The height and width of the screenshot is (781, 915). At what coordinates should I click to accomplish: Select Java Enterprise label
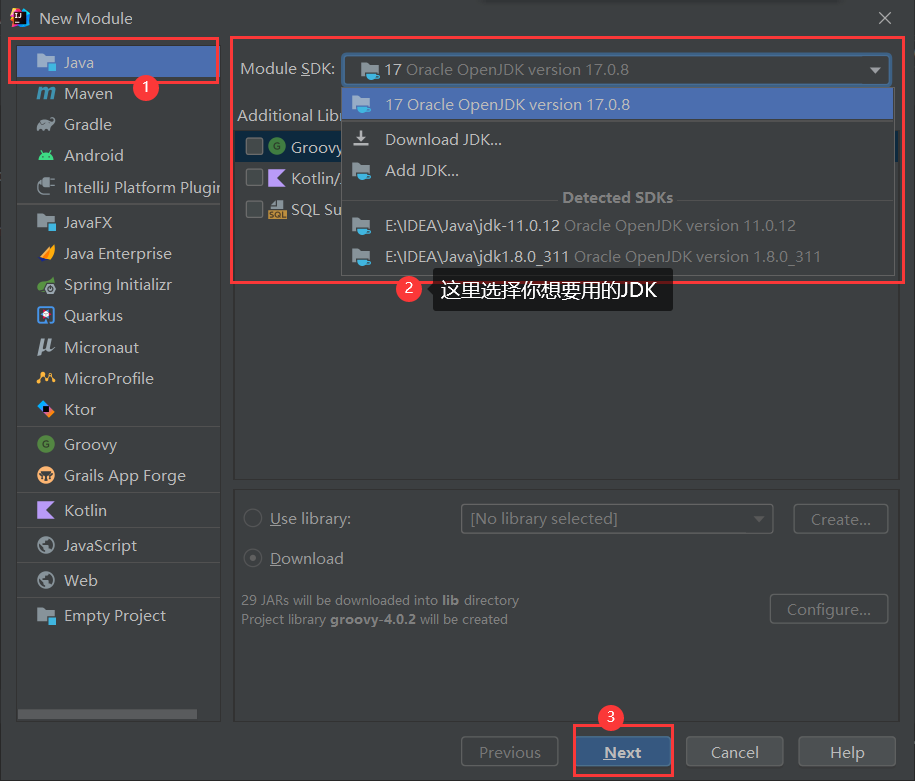(118, 253)
